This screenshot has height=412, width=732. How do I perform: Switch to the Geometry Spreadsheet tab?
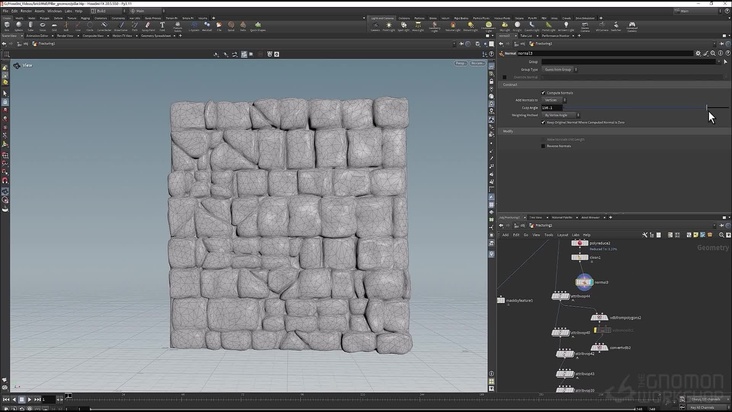click(156, 35)
